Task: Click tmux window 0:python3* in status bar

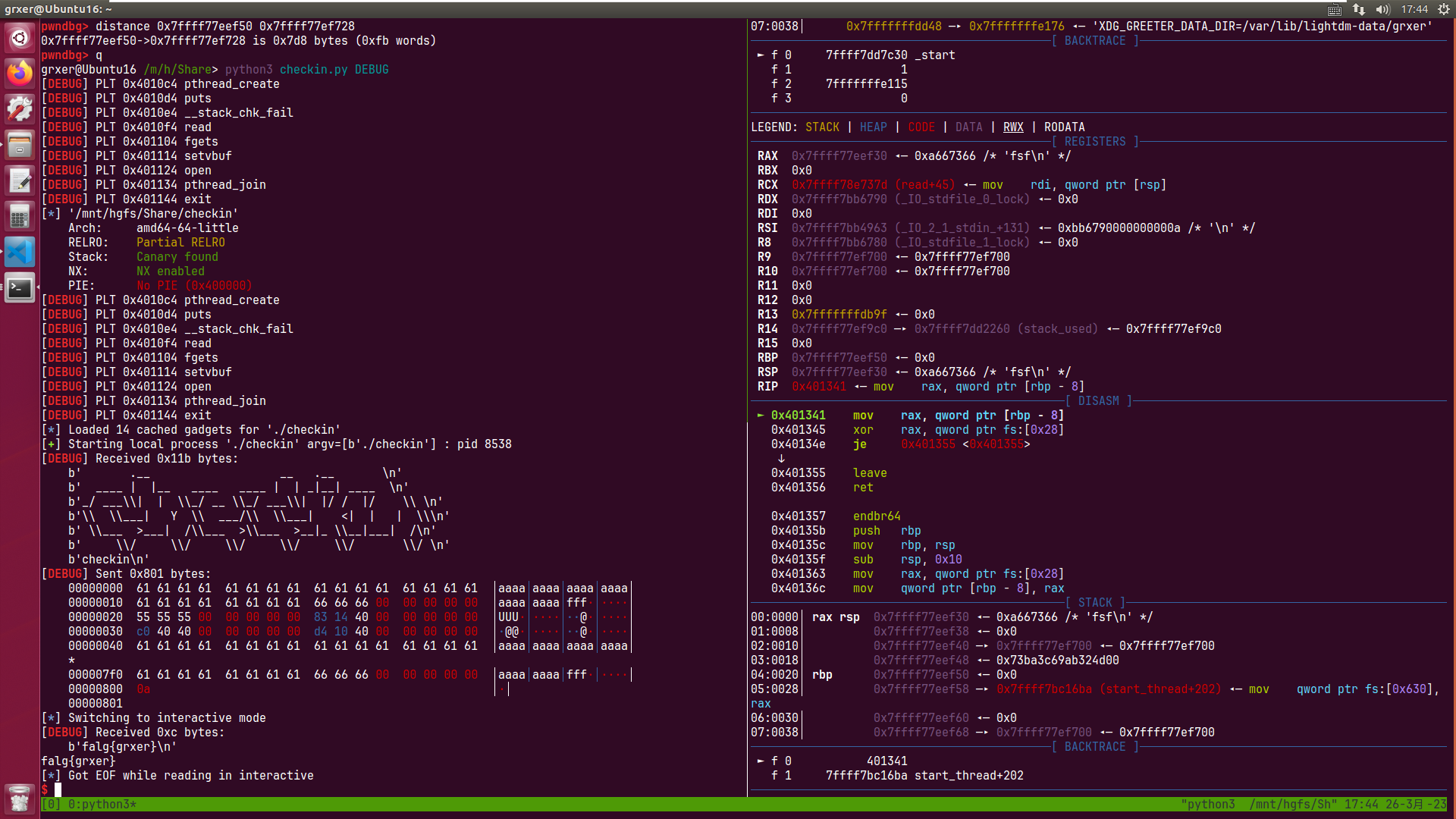Action: coord(102,805)
